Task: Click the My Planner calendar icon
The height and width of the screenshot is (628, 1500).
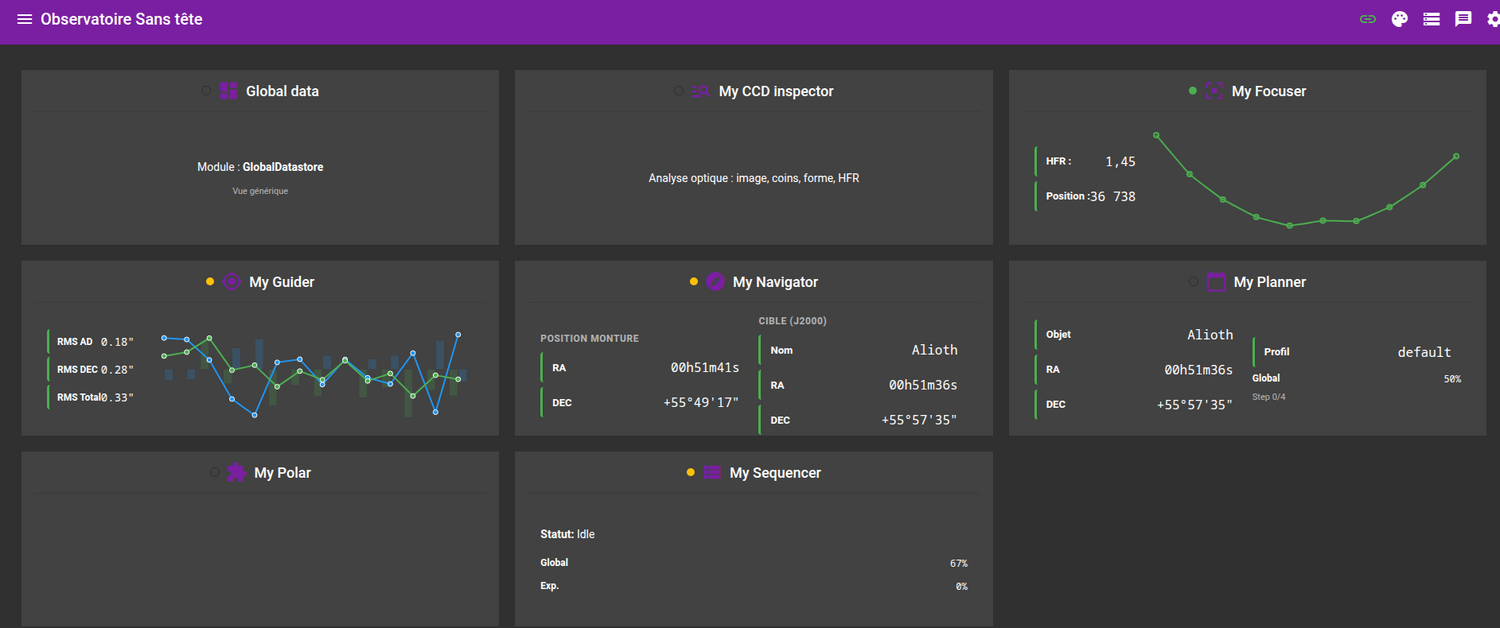Action: click(1216, 282)
